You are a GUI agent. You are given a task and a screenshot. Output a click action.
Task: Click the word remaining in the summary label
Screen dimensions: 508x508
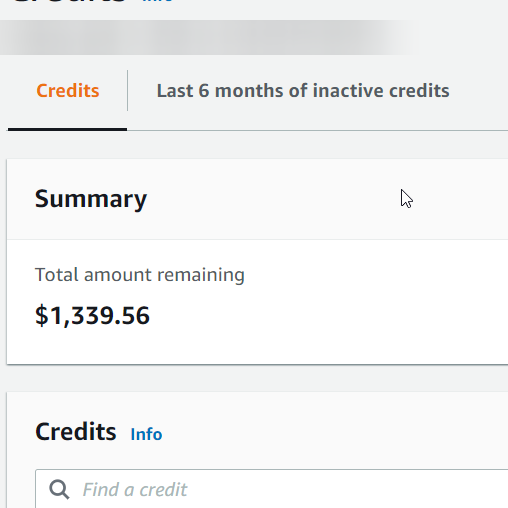[x=201, y=275]
